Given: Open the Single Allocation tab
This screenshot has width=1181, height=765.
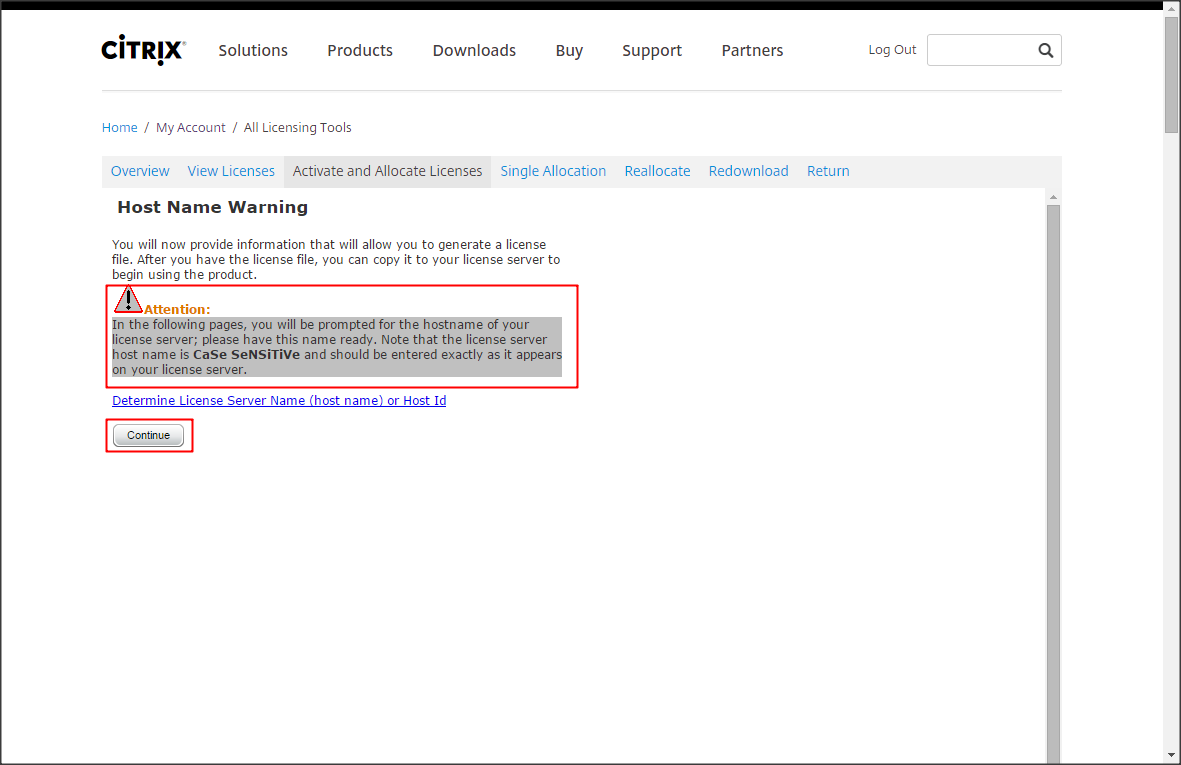Looking at the screenshot, I should tap(553, 171).
